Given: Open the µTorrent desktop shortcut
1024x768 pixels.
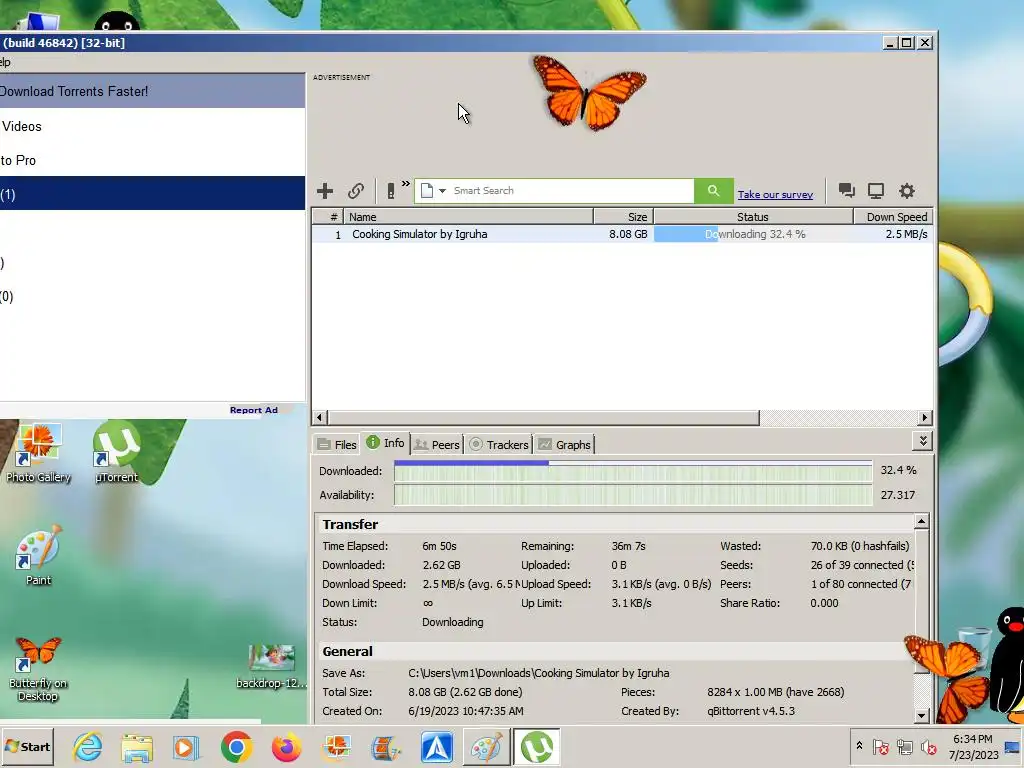Looking at the screenshot, I should tap(116, 453).
